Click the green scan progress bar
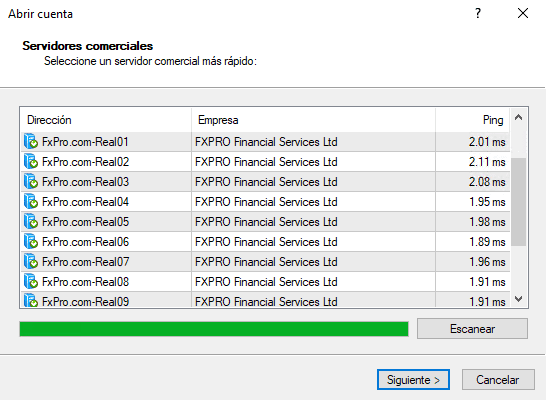 coord(214,329)
